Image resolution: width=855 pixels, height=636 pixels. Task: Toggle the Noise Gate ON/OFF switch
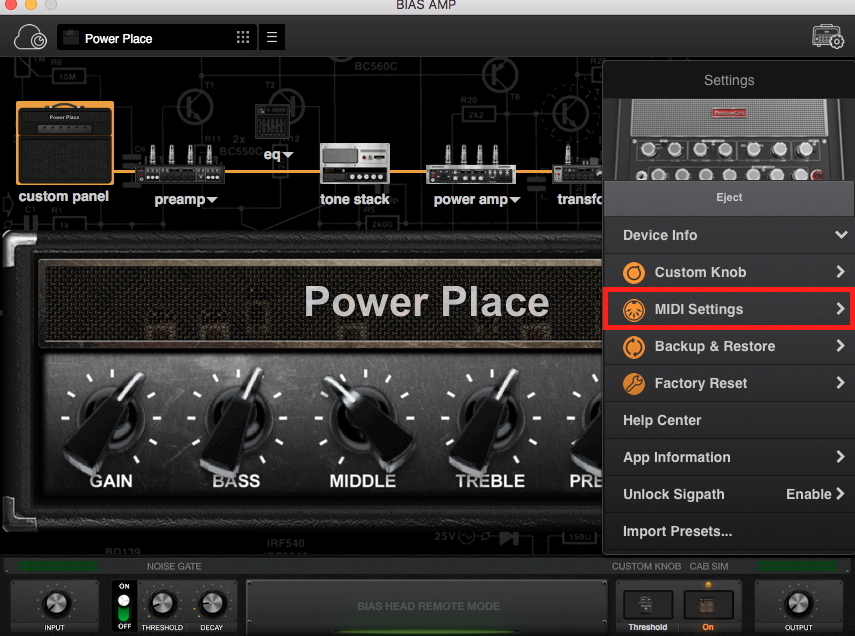coord(124,607)
